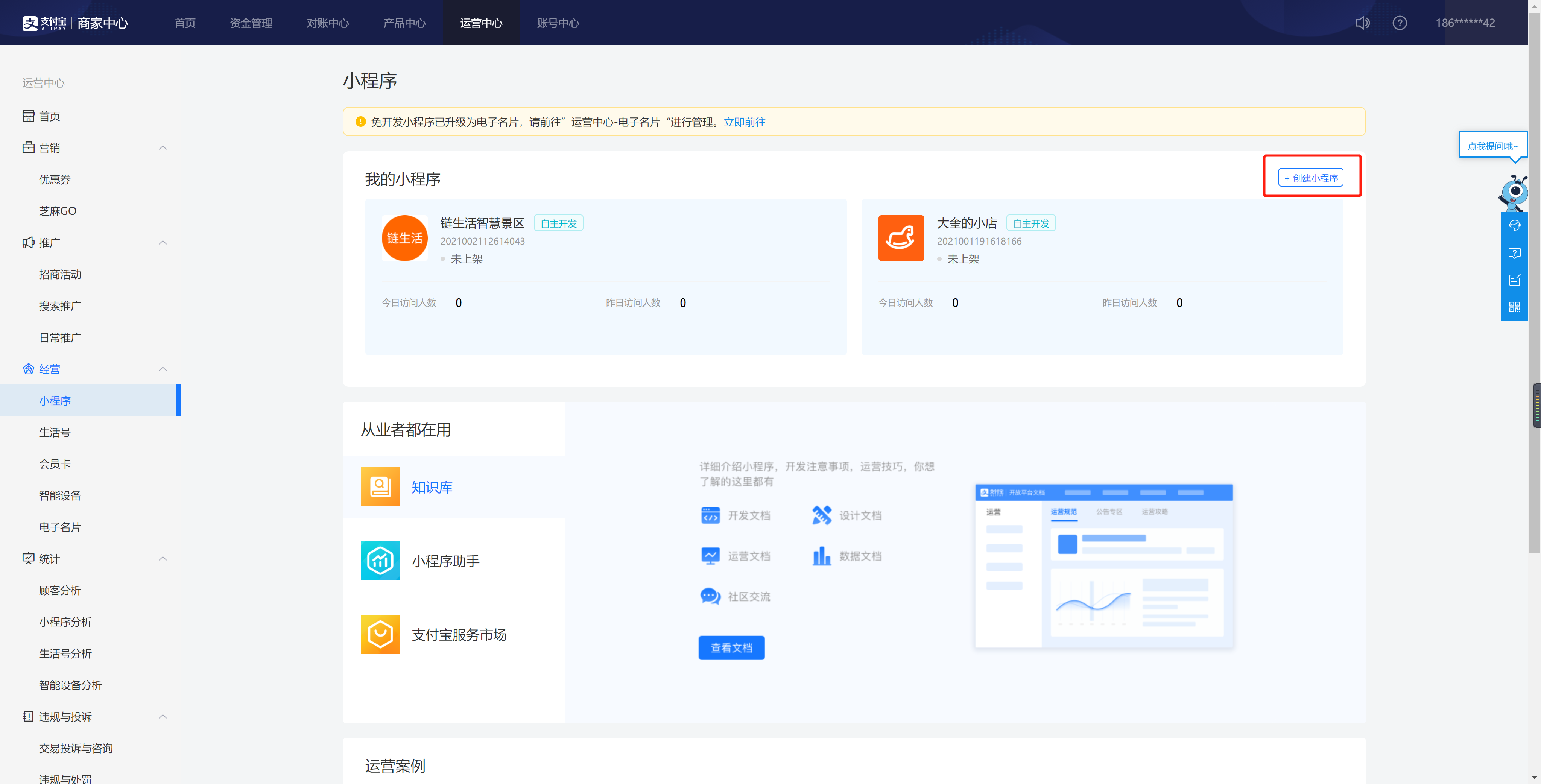This screenshot has height=784, width=1541.
Task: Open the QR code icon in right sidebar
Action: pos(1514,307)
